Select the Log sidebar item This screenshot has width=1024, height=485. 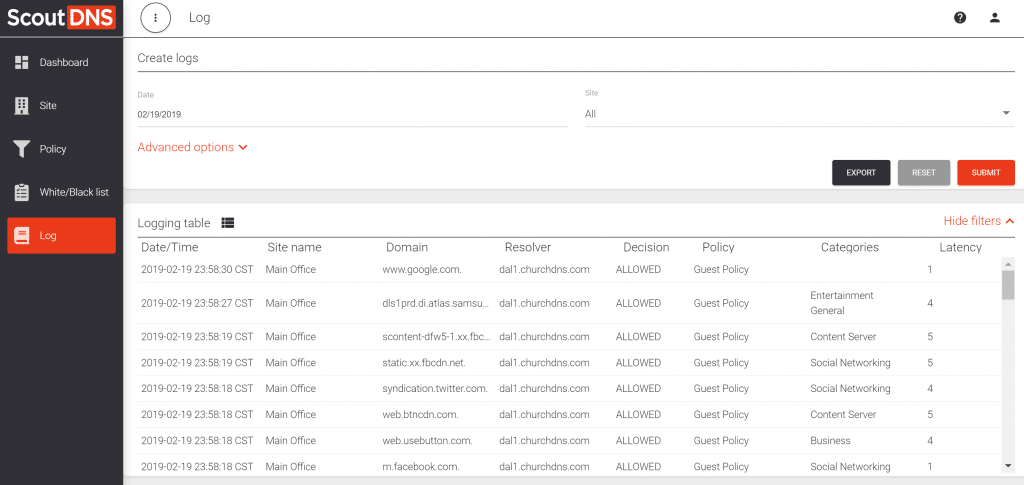[61, 236]
